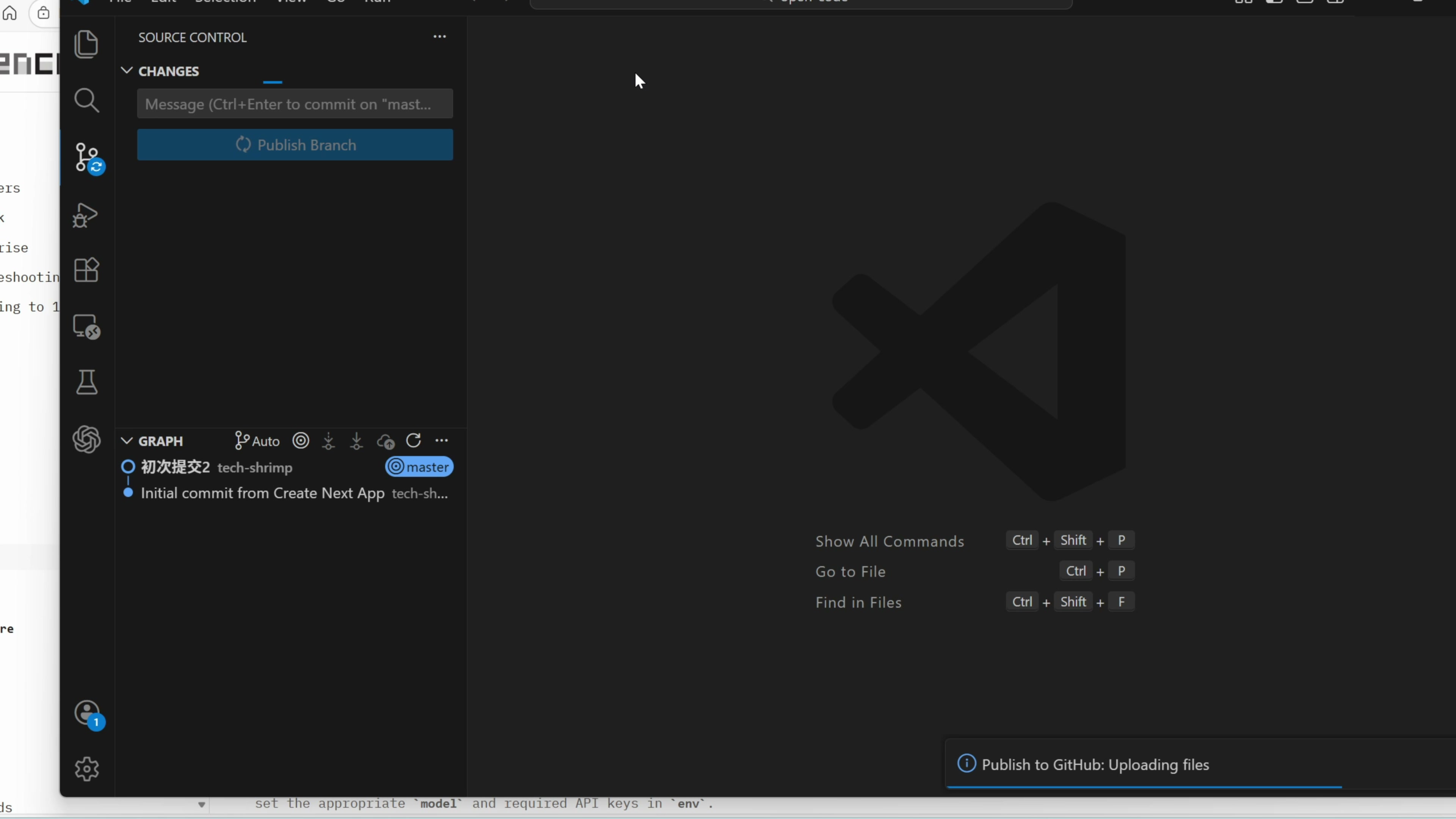Open the Search view in activity bar
The width and height of the screenshot is (1456, 819).
[86, 100]
